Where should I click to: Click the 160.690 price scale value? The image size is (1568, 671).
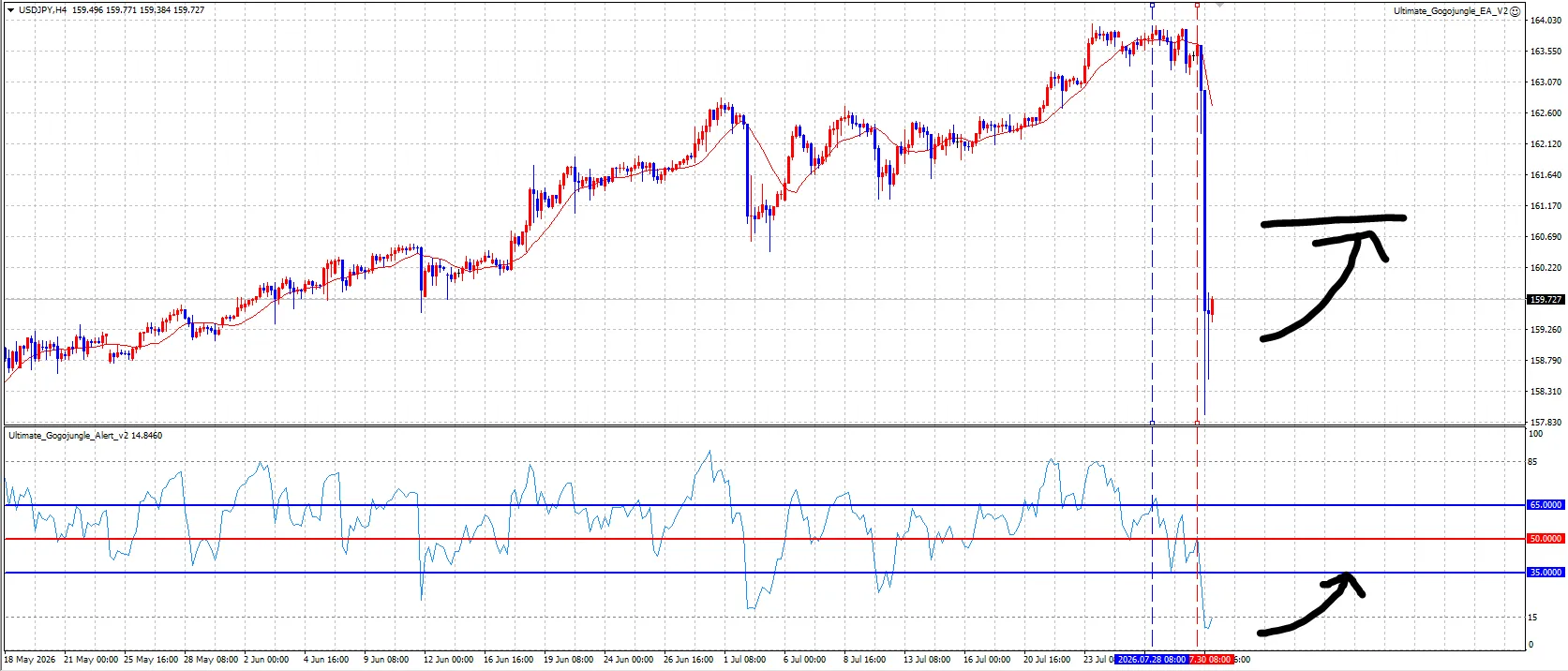pyautogui.click(x=1546, y=237)
